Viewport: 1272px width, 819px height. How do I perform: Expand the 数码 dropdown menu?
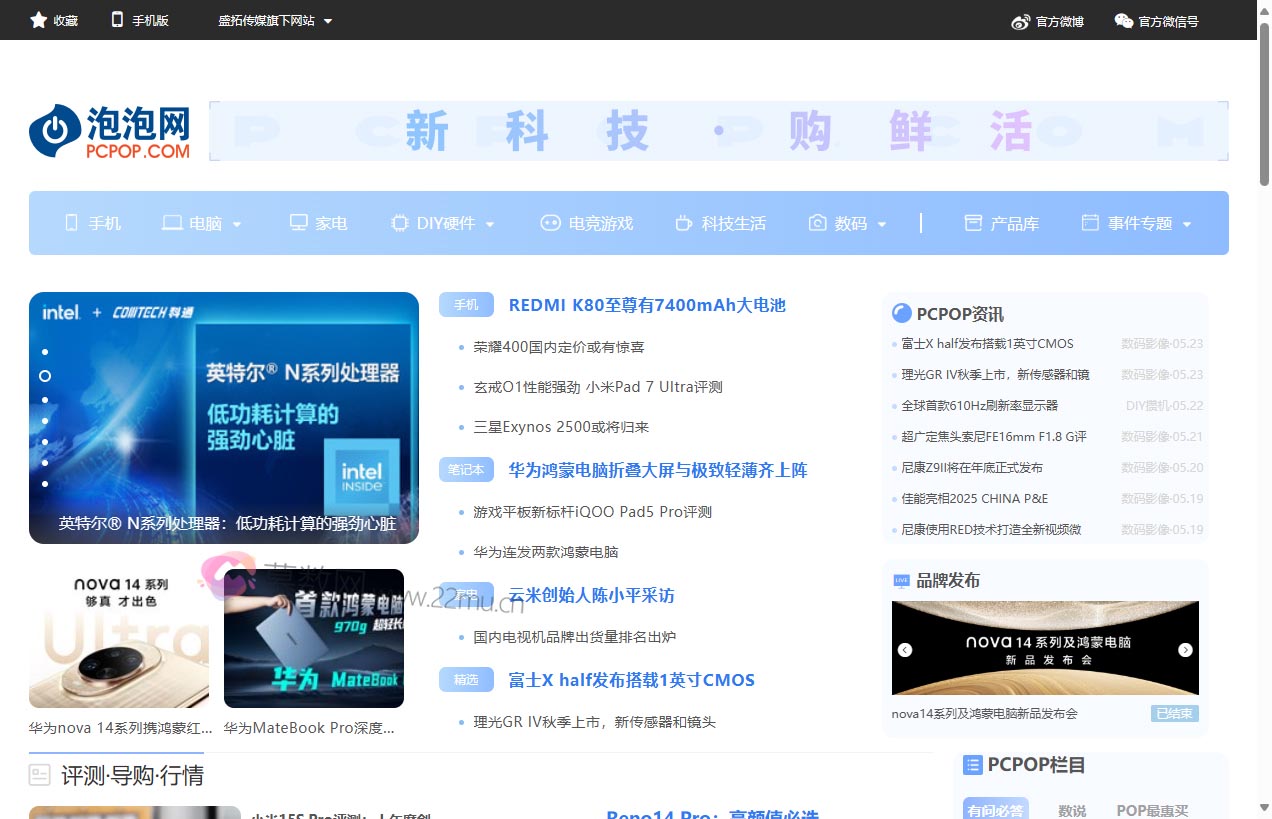(x=883, y=223)
